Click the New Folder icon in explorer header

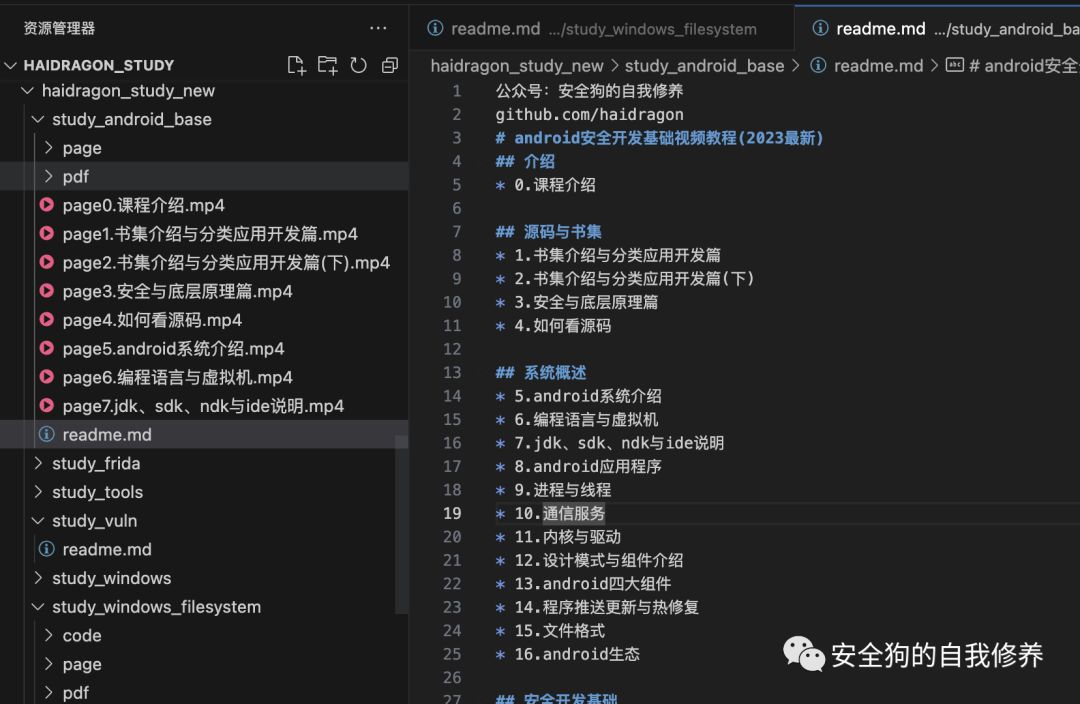click(327, 65)
